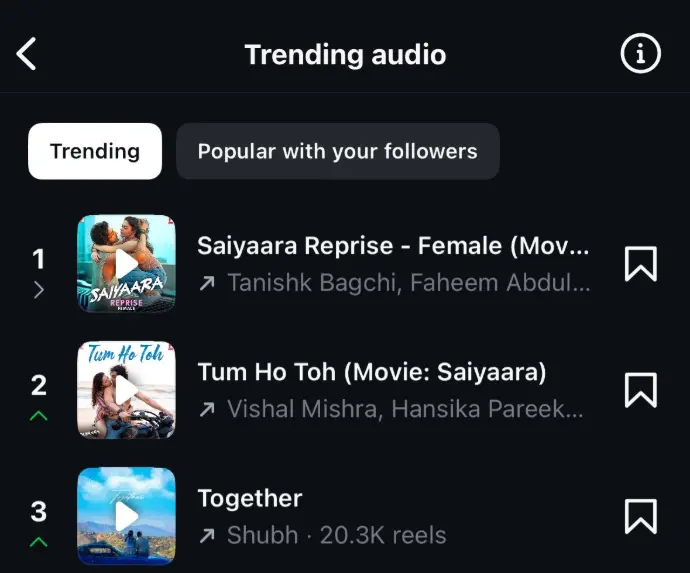690x573 pixels.
Task: Bookmark the Saiyaara Reprise audio
Action: click(x=641, y=264)
